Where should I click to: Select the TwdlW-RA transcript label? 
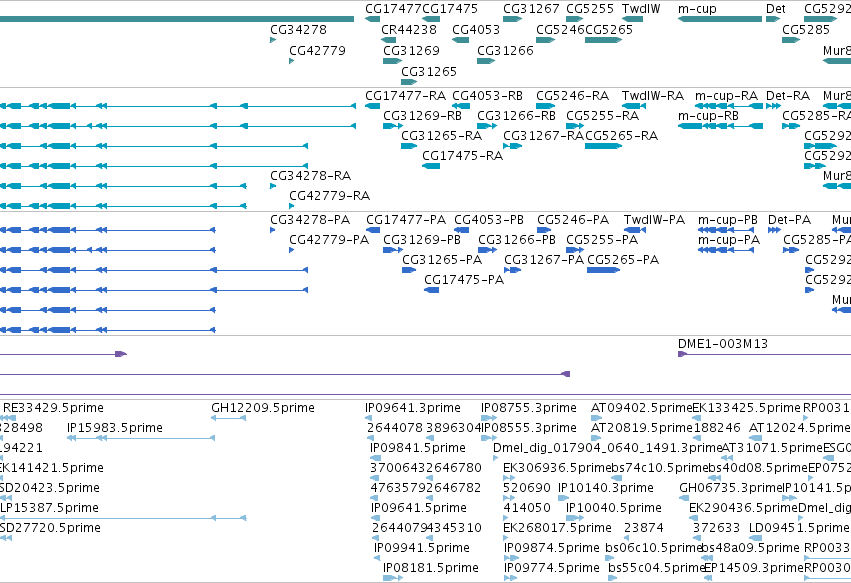tap(653, 96)
